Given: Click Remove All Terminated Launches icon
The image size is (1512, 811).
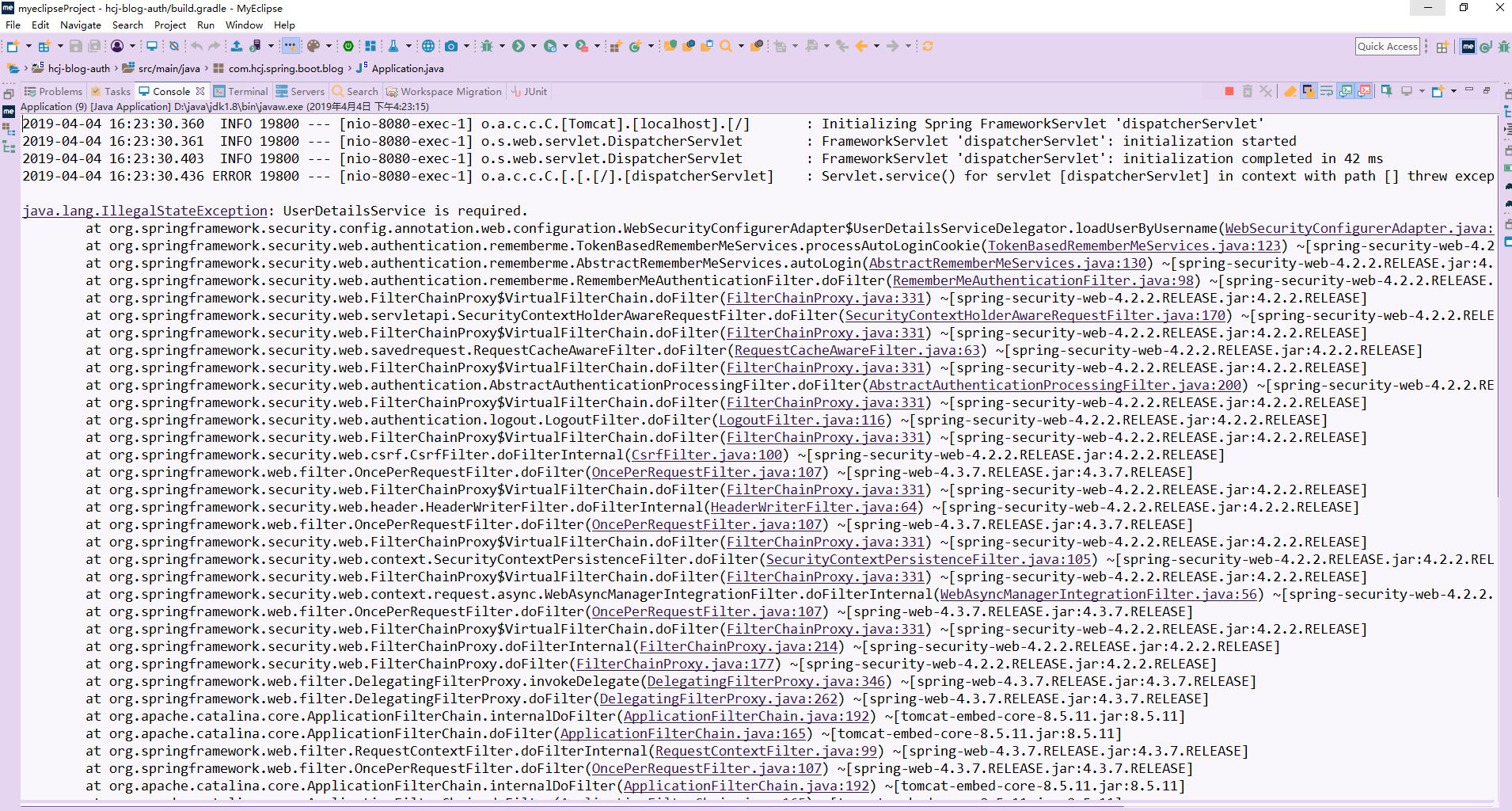Looking at the screenshot, I should coord(1266,91).
